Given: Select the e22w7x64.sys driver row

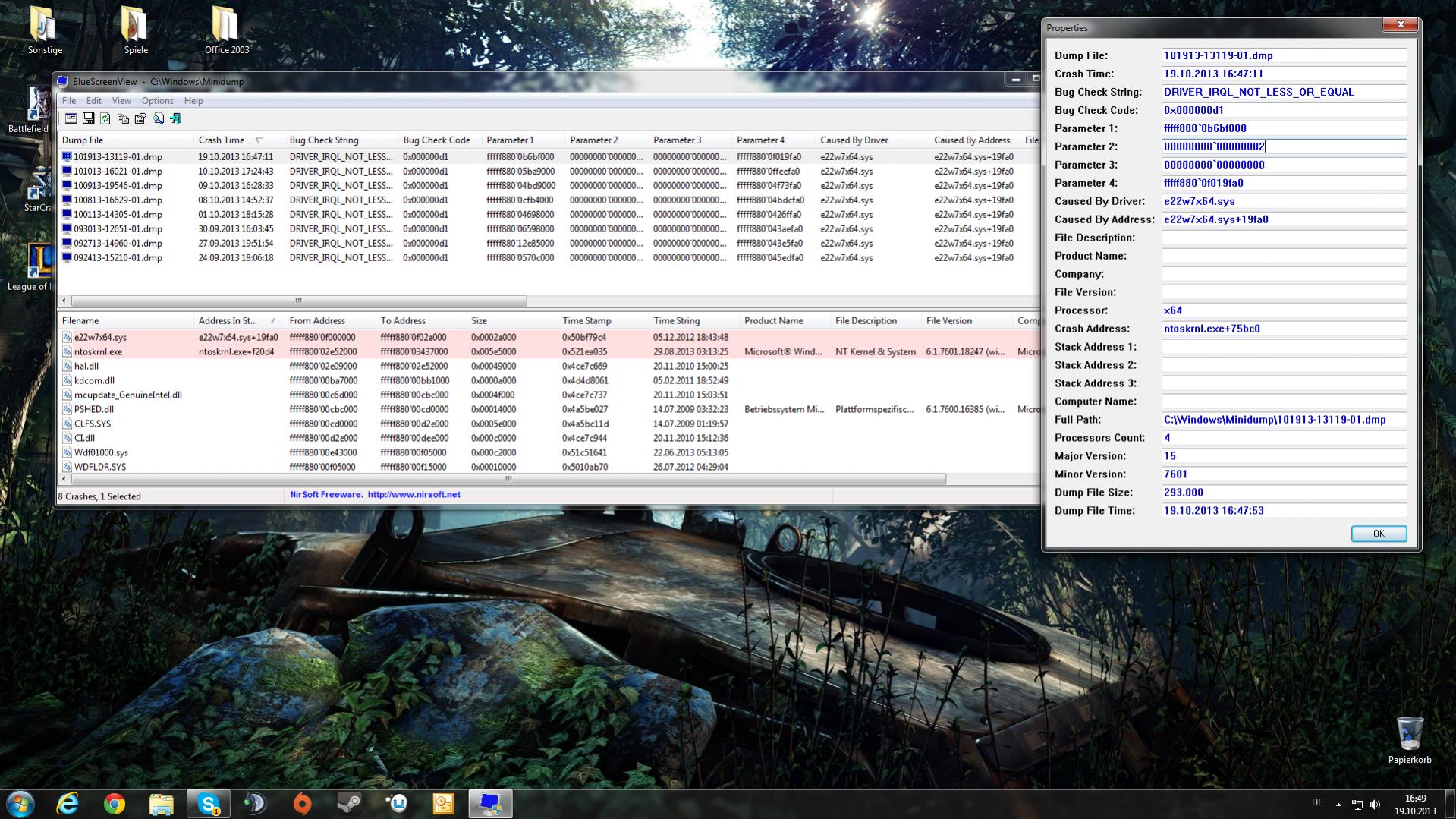Looking at the screenshot, I should click(548, 338).
